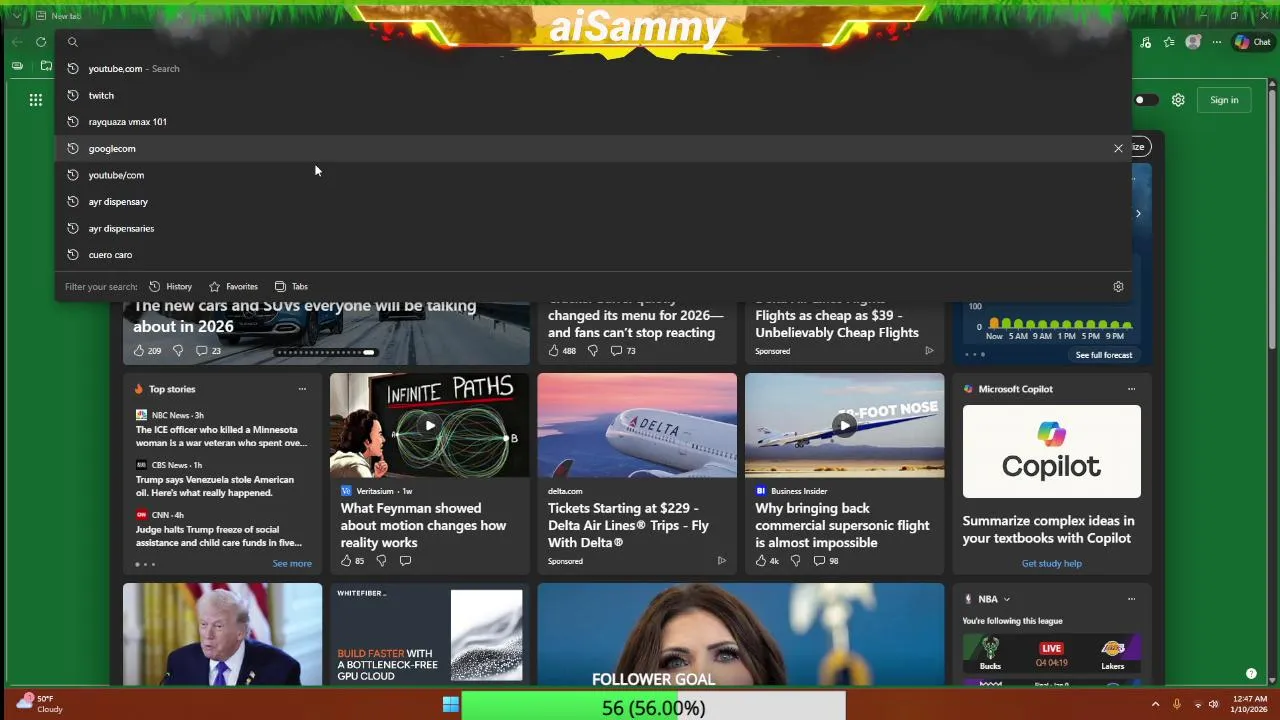Open the Bucks vs Lakers live game
The width and height of the screenshot is (1280, 720).
tap(1051, 654)
